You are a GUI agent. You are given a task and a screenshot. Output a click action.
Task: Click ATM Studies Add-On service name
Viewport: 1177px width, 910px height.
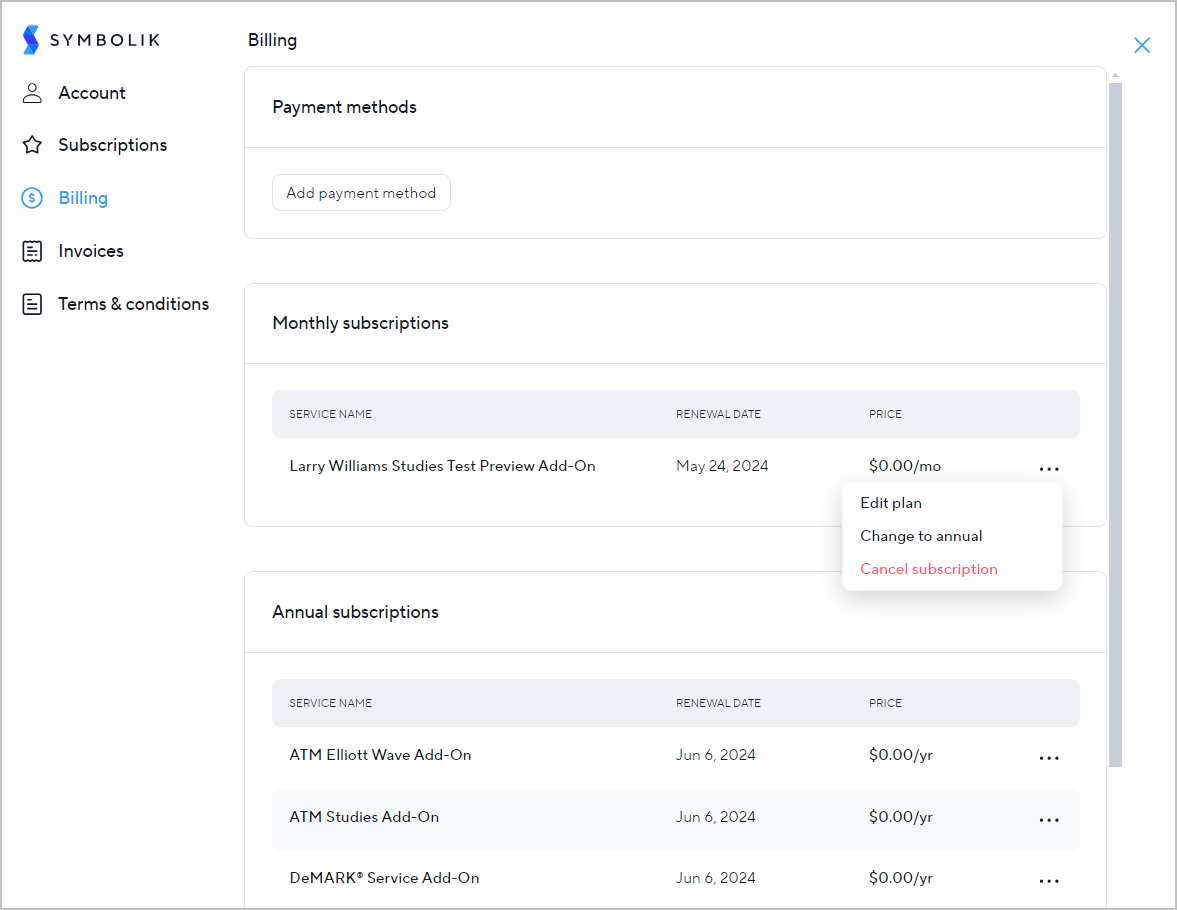click(364, 817)
